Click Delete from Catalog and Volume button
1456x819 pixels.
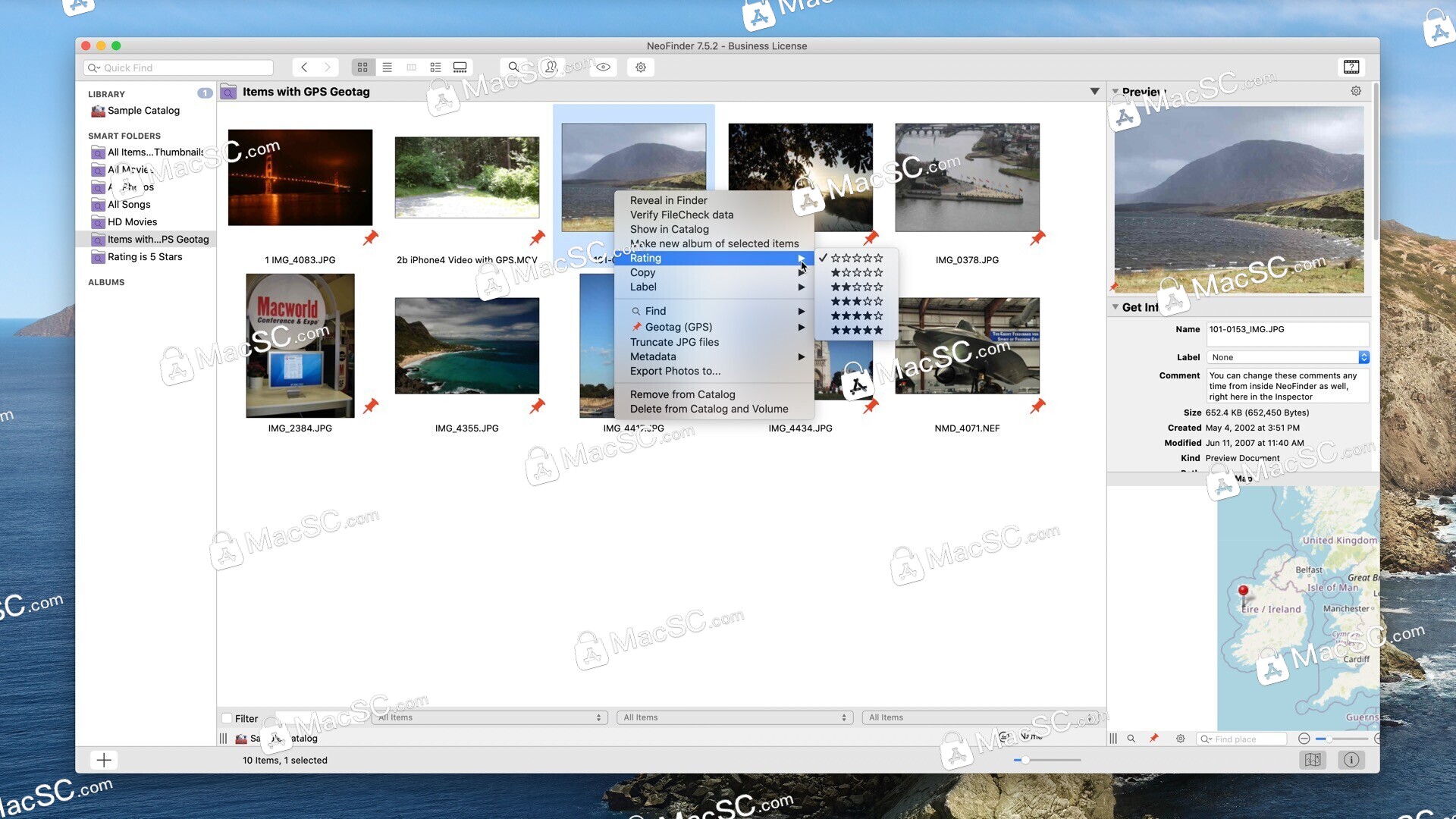(709, 408)
